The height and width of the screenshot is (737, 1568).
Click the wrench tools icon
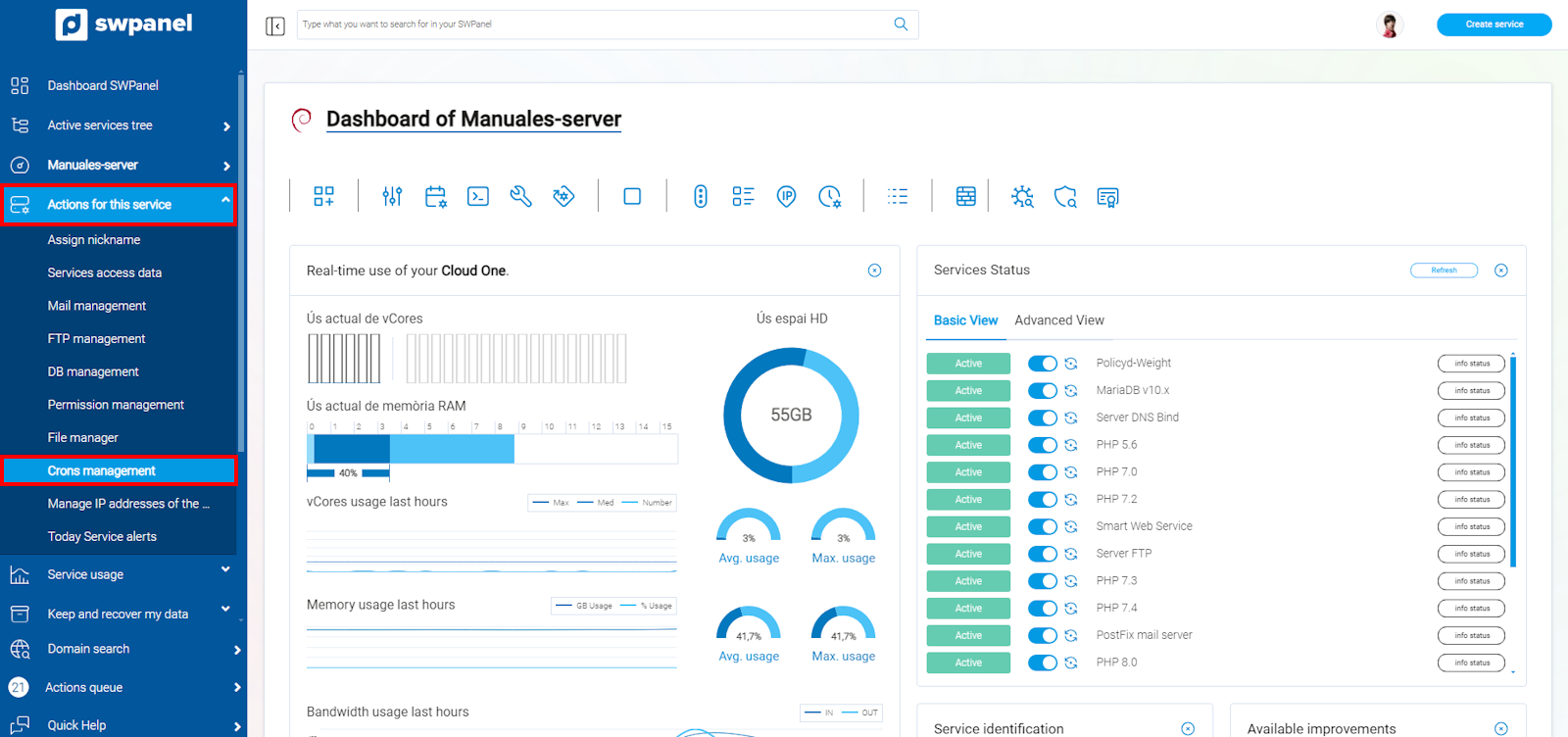tap(520, 197)
